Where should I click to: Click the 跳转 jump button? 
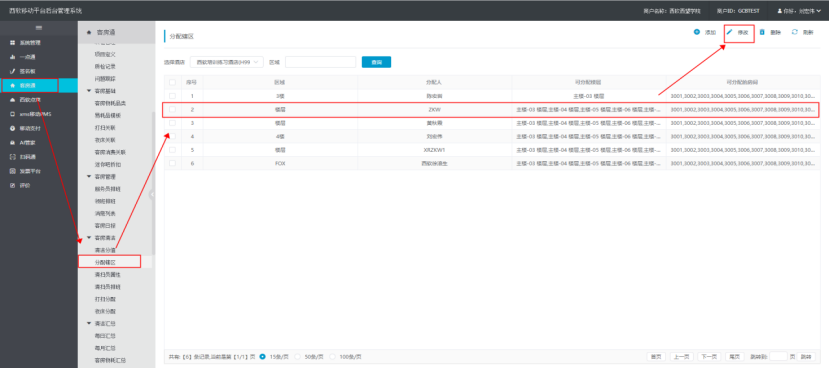click(805, 357)
